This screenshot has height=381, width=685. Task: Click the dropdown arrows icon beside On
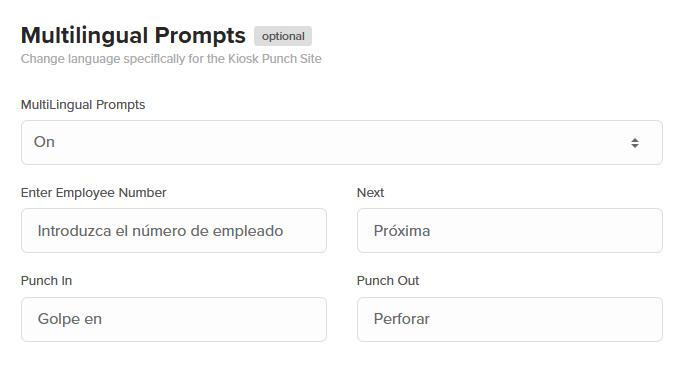635,143
